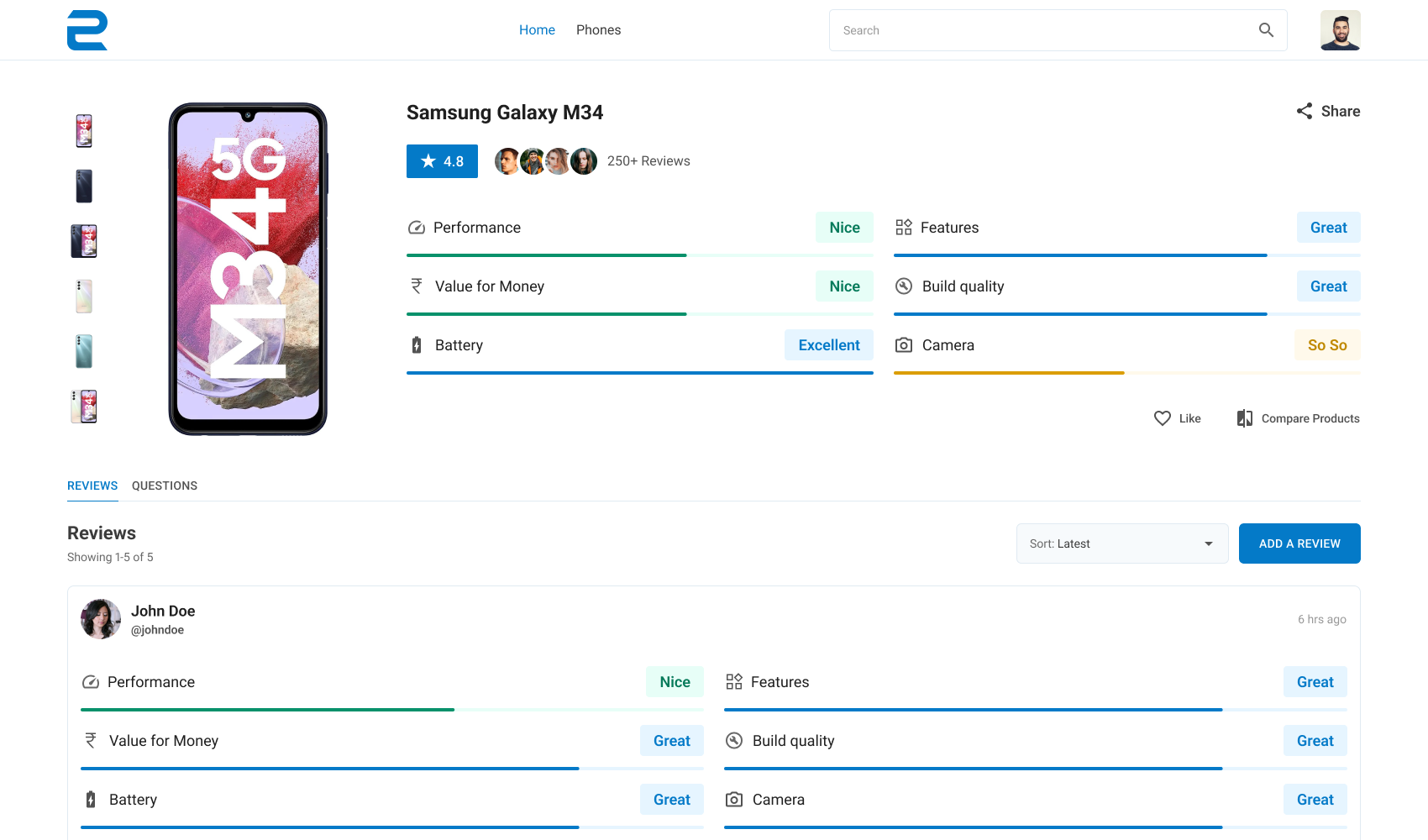Click the main Galaxy M34 product image
Screen dimensions: 1428x840
pos(248,269)
